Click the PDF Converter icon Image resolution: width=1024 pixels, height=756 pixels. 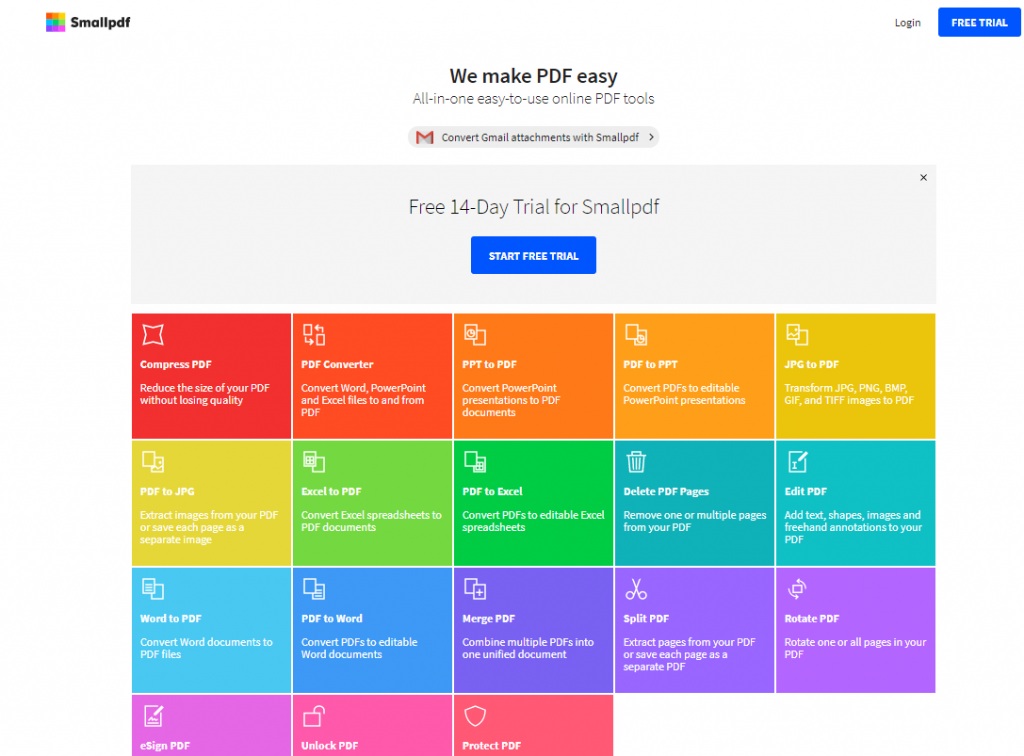314,335
